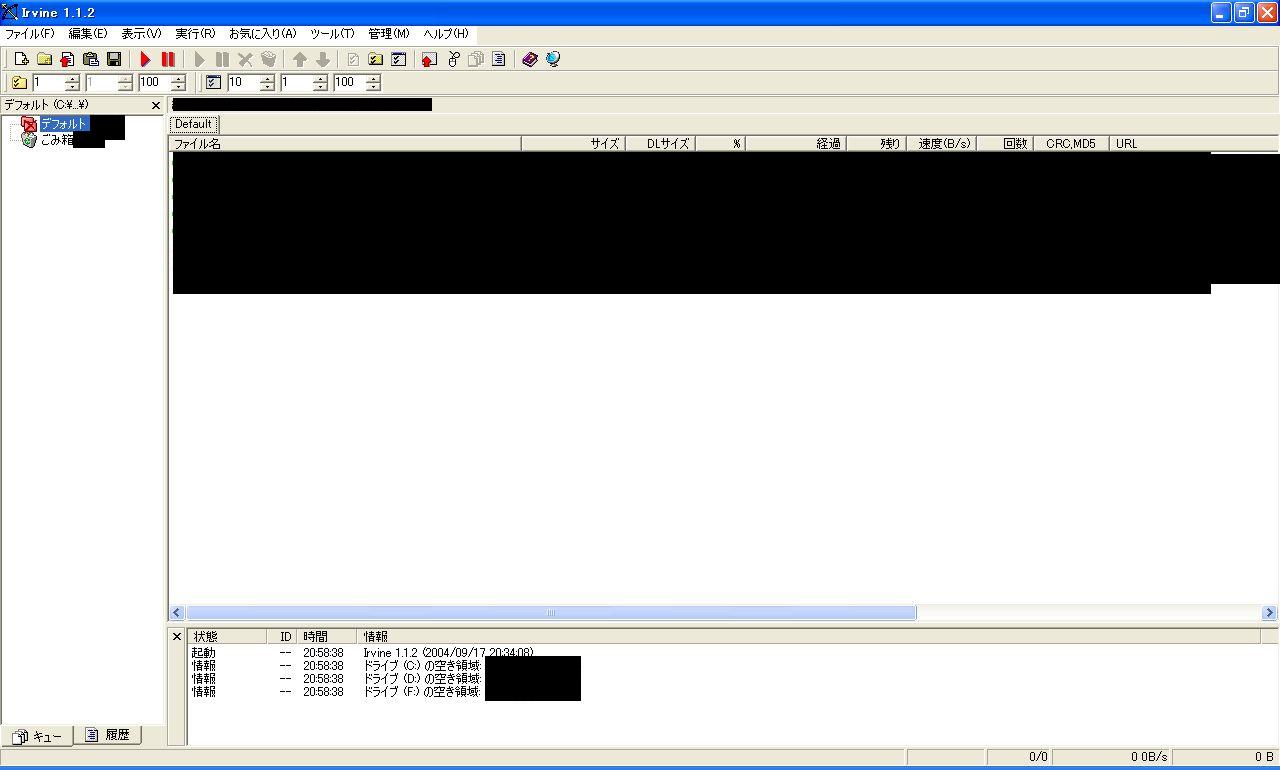Click the gray pause icon for selected item
This screenshot has height=770, width=1280.
click(222, 60)
